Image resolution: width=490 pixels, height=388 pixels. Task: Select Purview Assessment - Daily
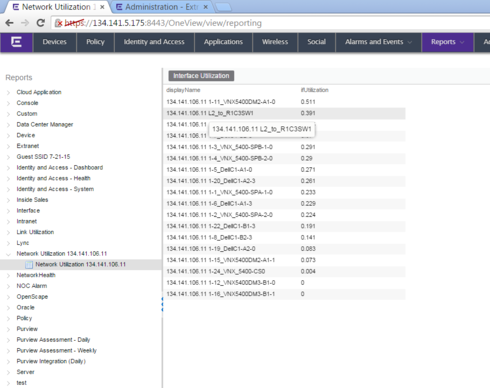click(53, 340)
